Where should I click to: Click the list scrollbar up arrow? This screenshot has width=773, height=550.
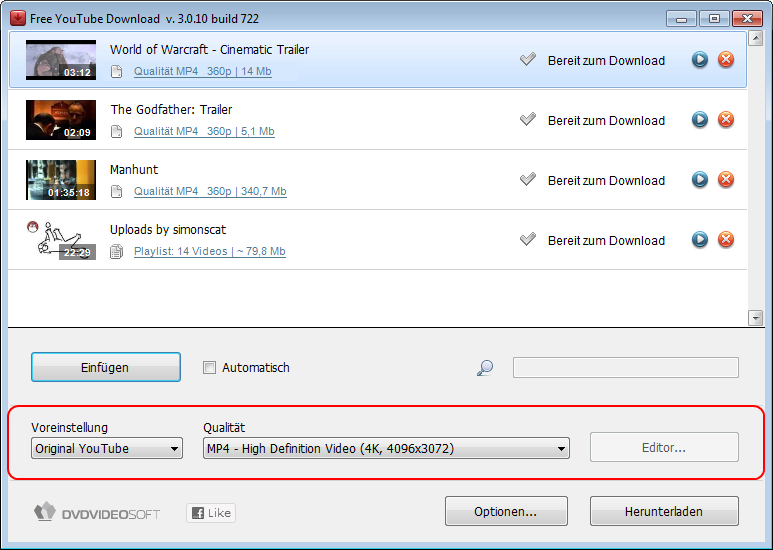coord(756,38)
